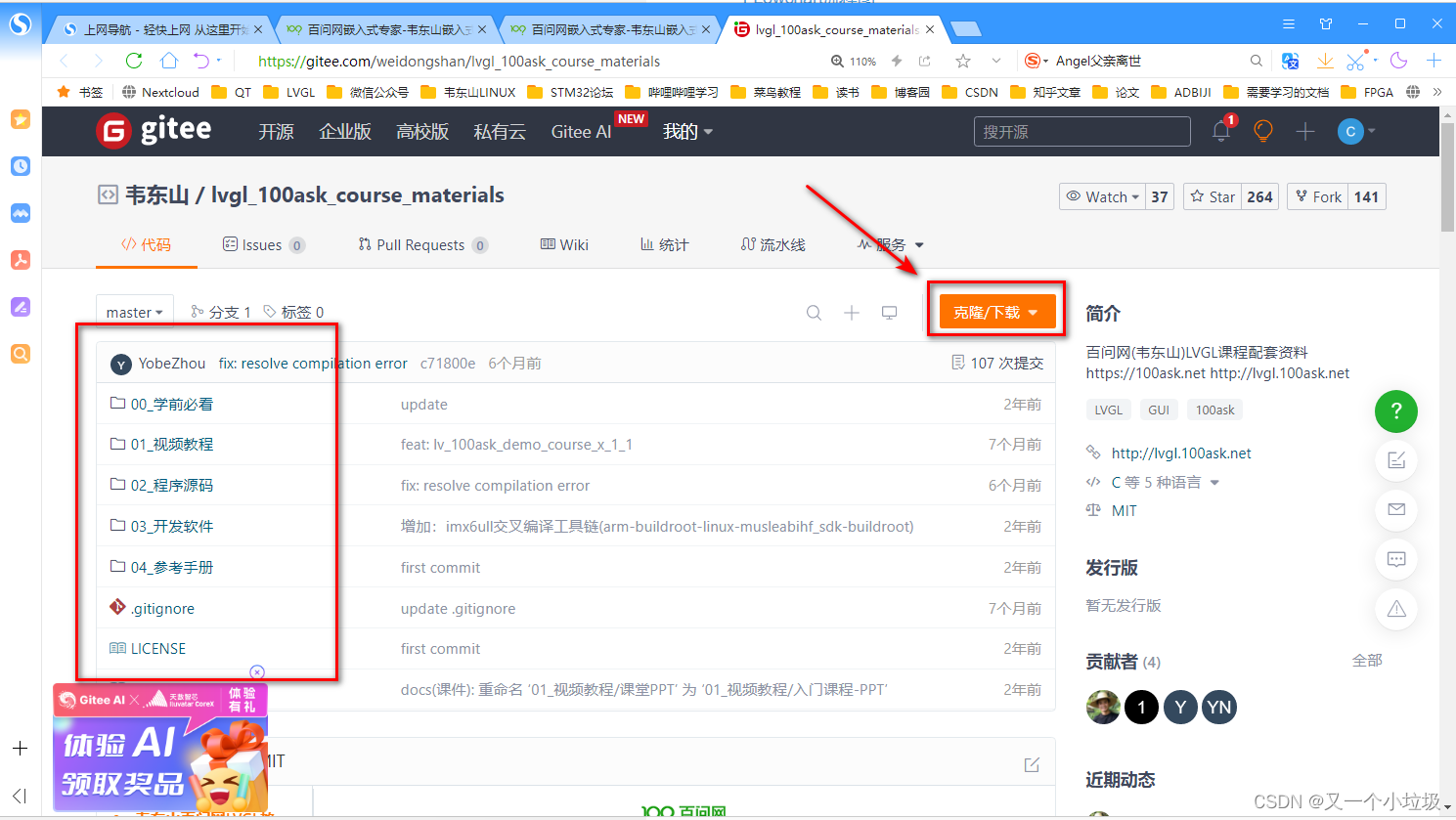The width and height of the screenshot is (1456, 820).
Task: Click the 搜开源 search field
Action: tap(1081, 131)
